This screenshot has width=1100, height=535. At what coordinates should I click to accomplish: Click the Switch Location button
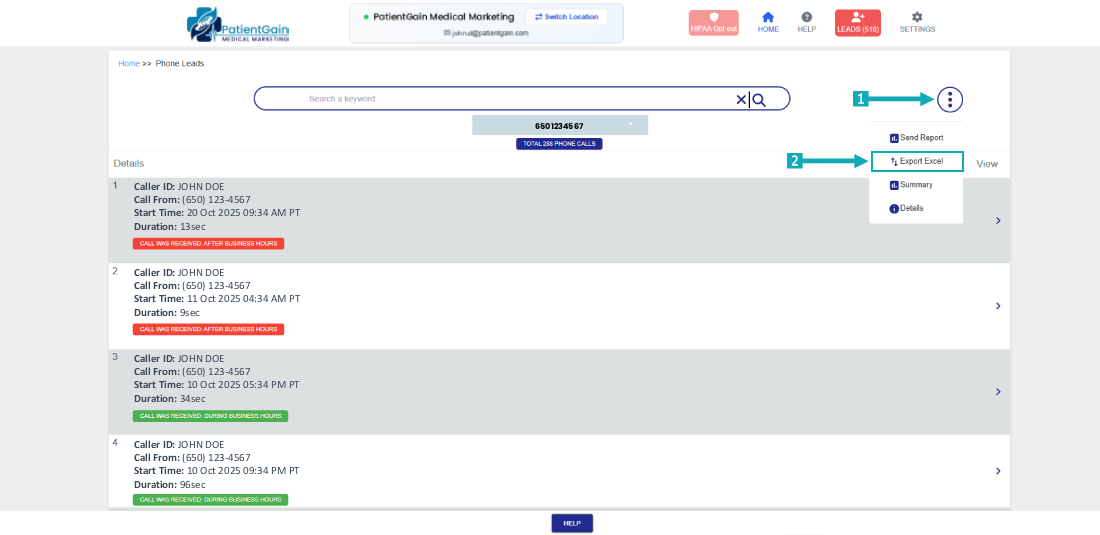tap(566, 17)
